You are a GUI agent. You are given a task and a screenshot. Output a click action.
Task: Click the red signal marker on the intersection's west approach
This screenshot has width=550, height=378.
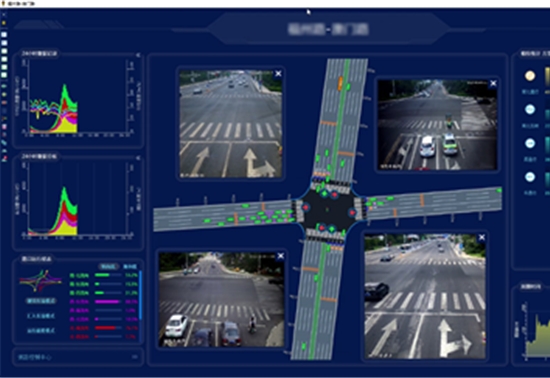[306, 207]
